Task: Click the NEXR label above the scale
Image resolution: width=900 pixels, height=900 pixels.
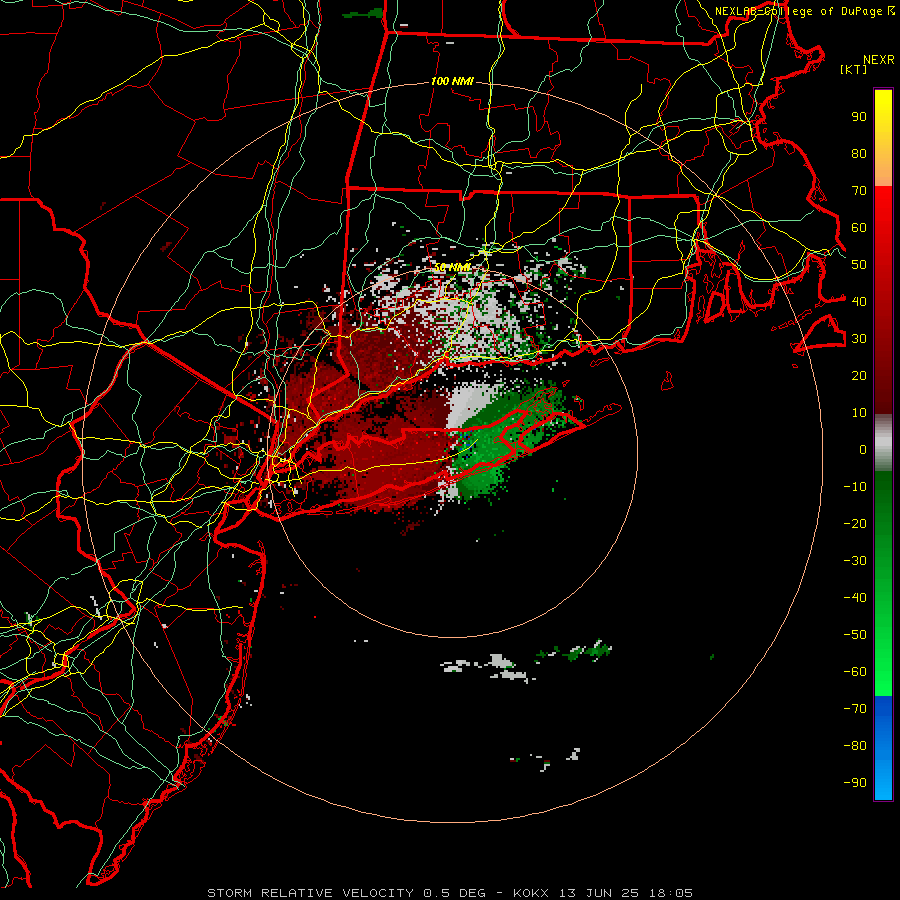Action: [879, 60]
